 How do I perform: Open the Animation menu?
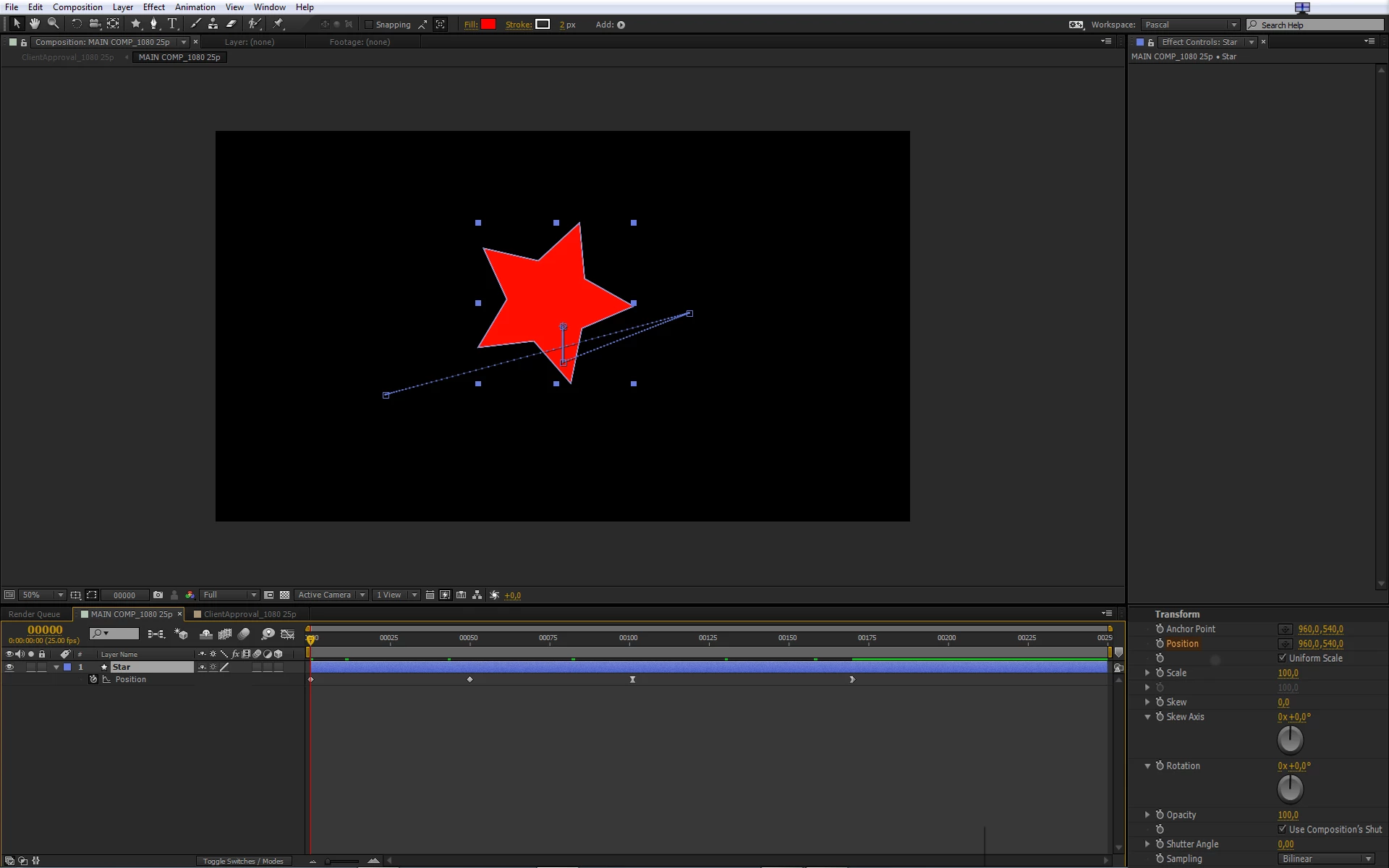pos(195,7)
